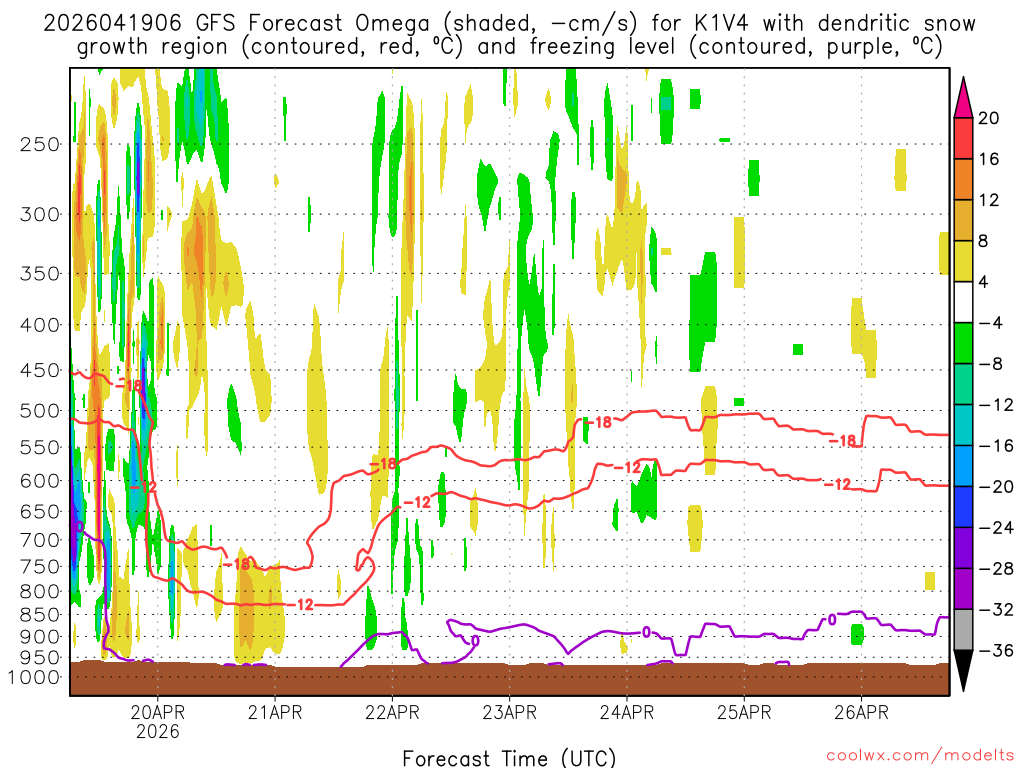This screenshot has width=1024, height=768.
Task: Click the 500 pressure level label
Action: click(40, 411)
